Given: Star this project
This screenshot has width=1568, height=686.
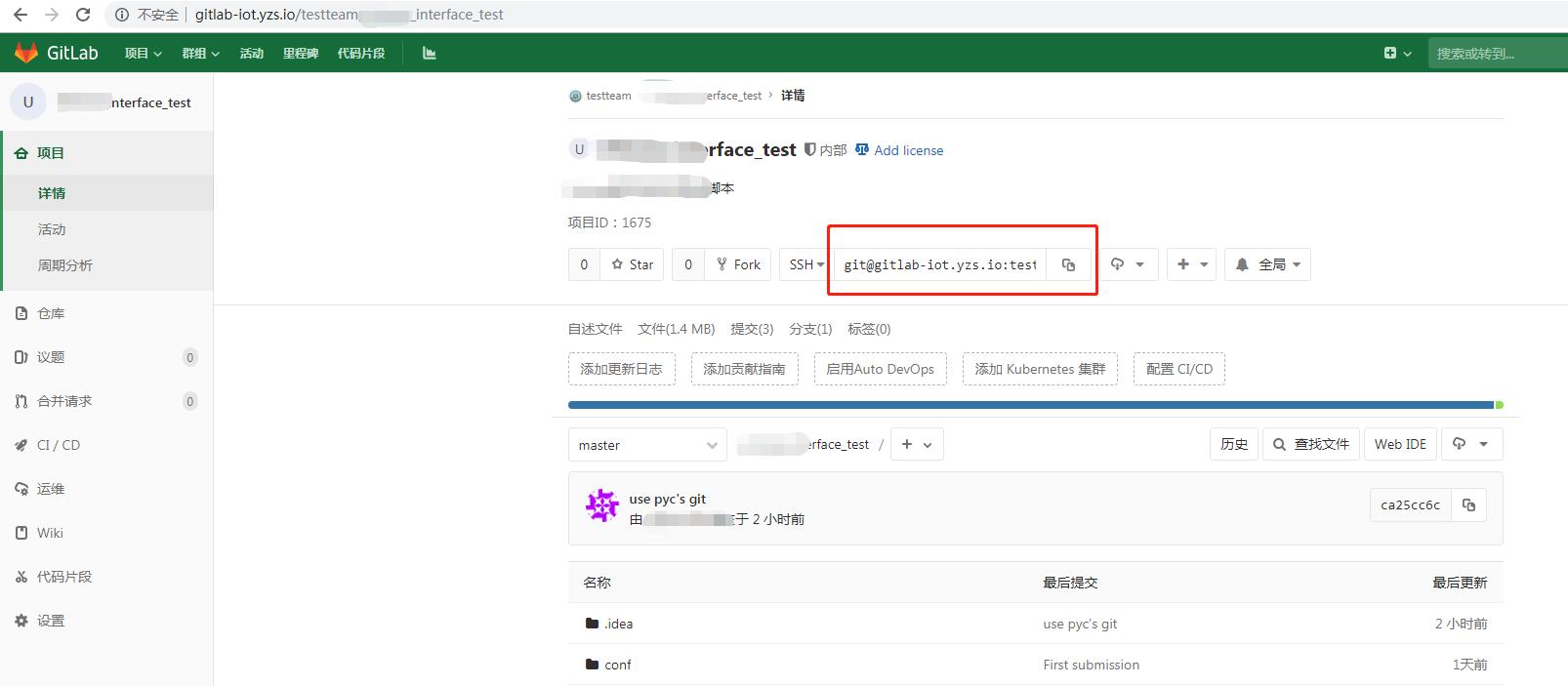Looking at the screenshot, I should [x=632, y=264].
